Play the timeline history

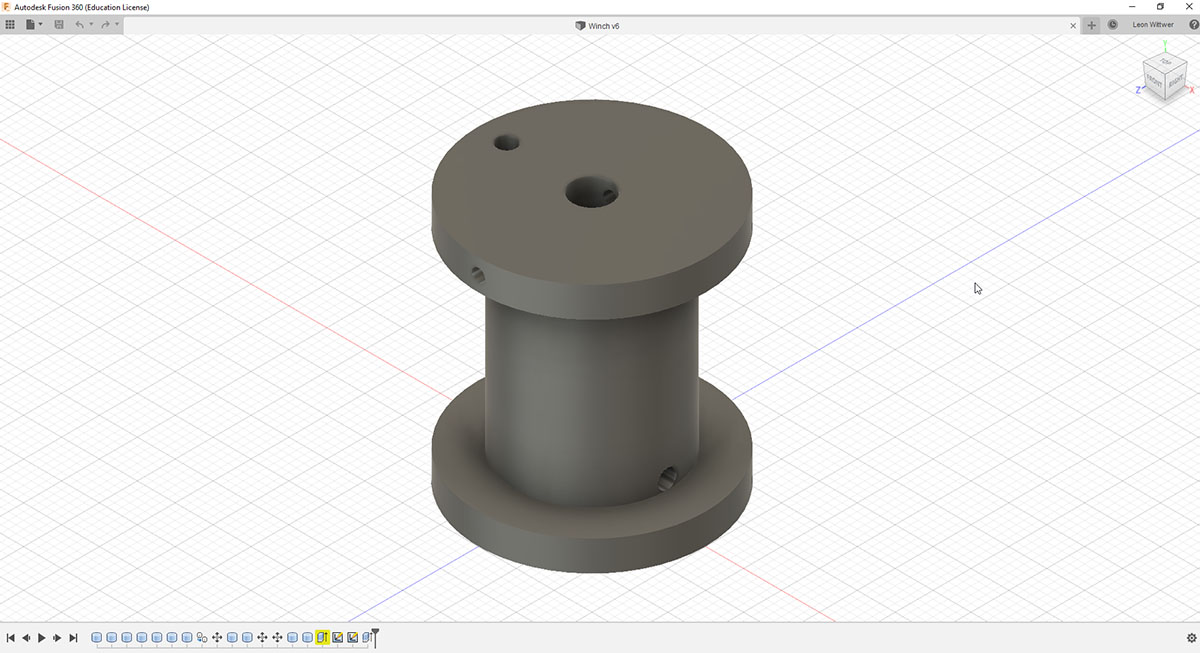(x=42, y=638)
